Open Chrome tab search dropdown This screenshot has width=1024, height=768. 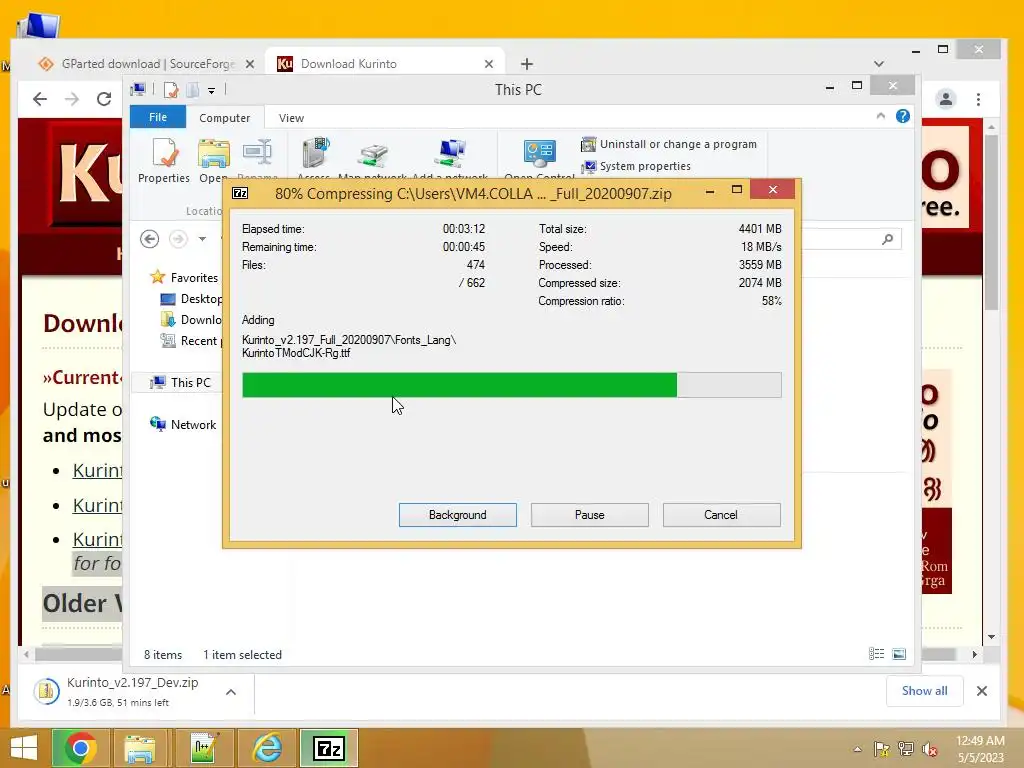tap(878, 64)
